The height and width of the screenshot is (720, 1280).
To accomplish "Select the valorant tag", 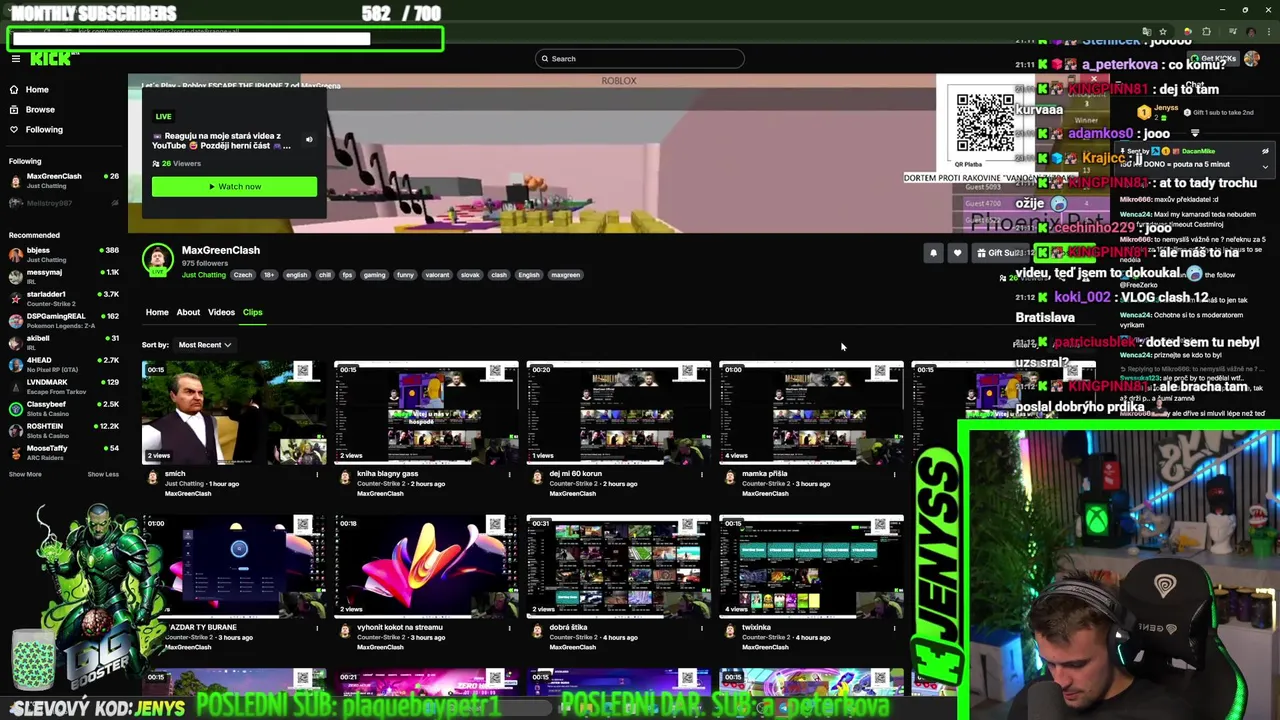I will (x=437, y=275).
